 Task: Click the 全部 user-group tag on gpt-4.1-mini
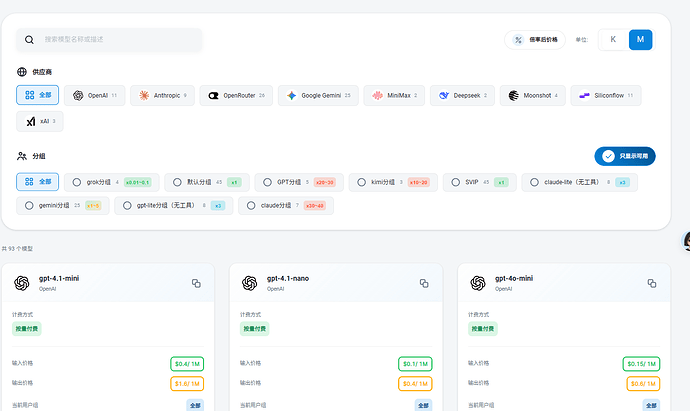[x=195, y=405]
